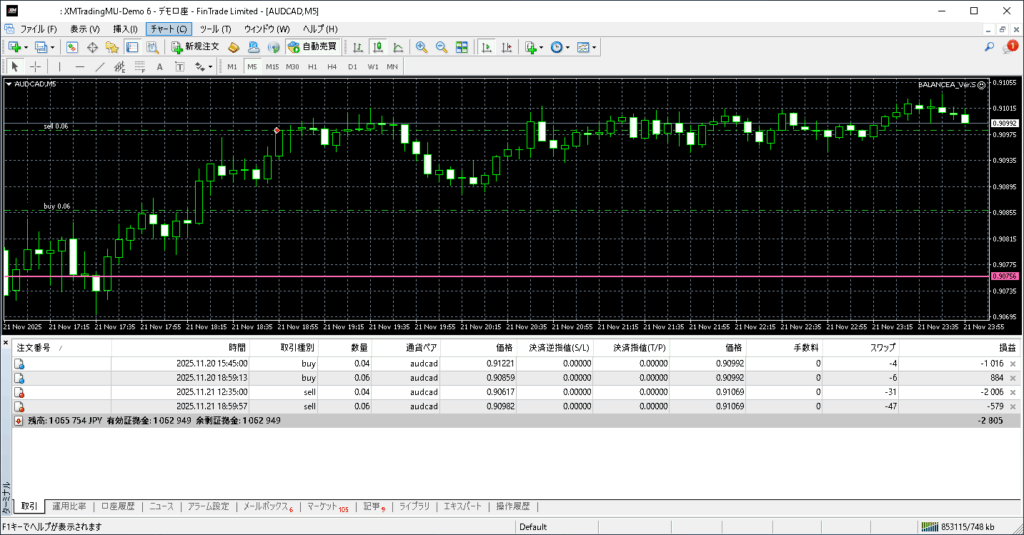The height and width of the screenshot is (535, 1024).
Task: Select the crosshair cursor tool
Action: tap(35, 67)
